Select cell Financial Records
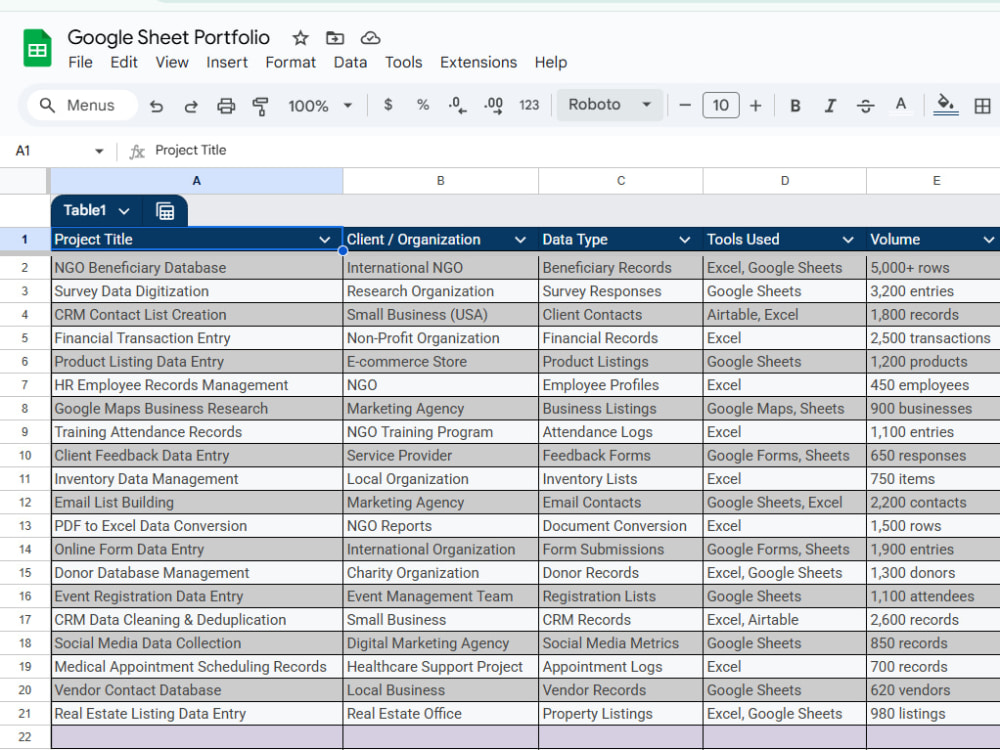The height and width of the screenshot is (750, 1000). (621, 338)
